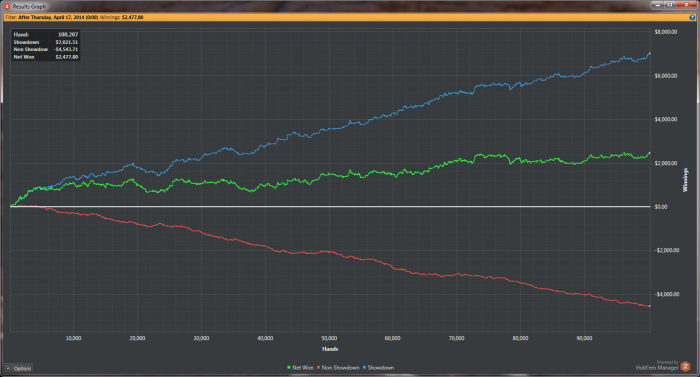Click the orange filter bar text
Image resolution: width=700 pixels, height=377 pixels.
(x=74, y=17)
